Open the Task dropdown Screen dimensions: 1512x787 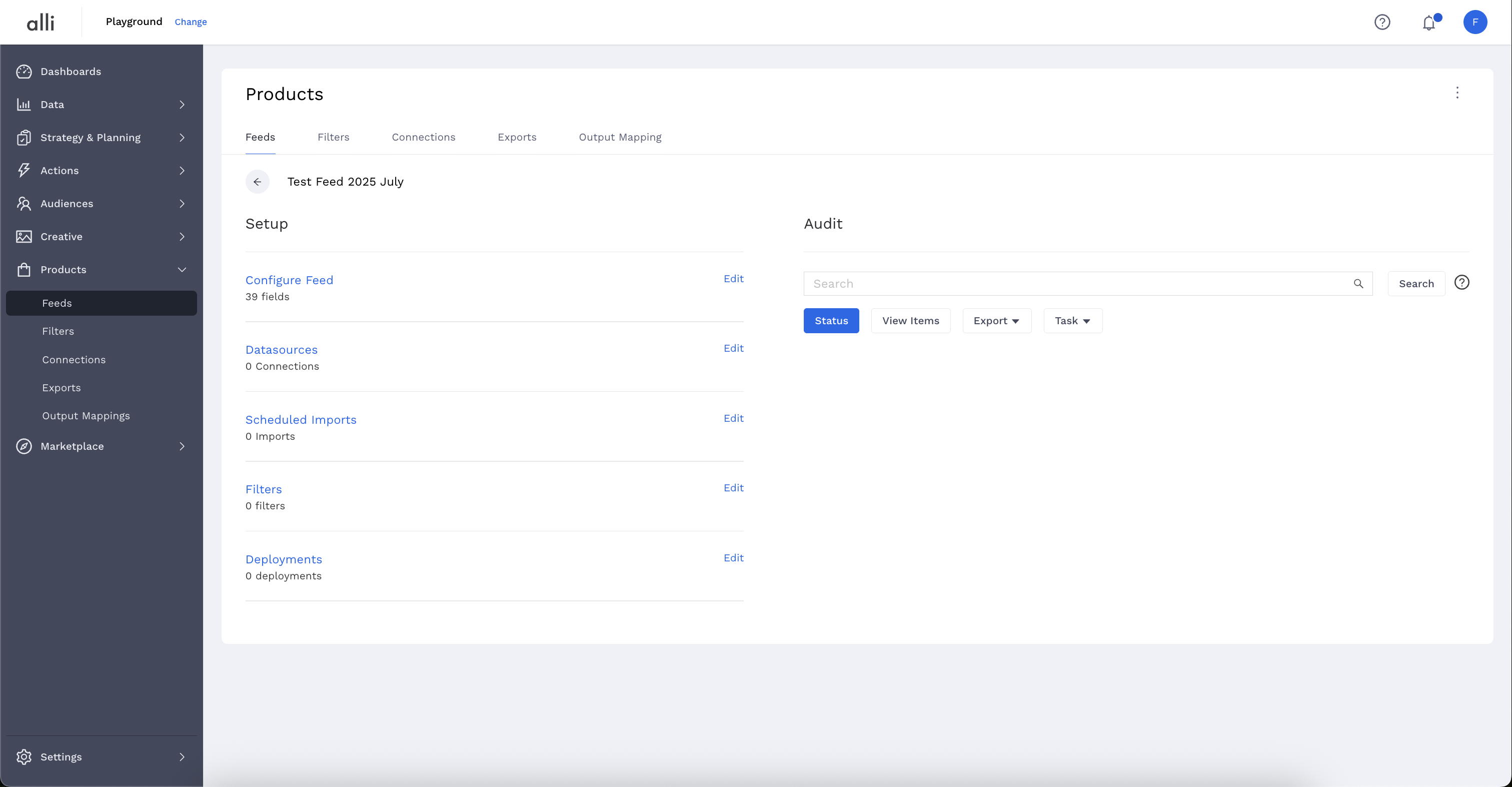[1072, 321]
